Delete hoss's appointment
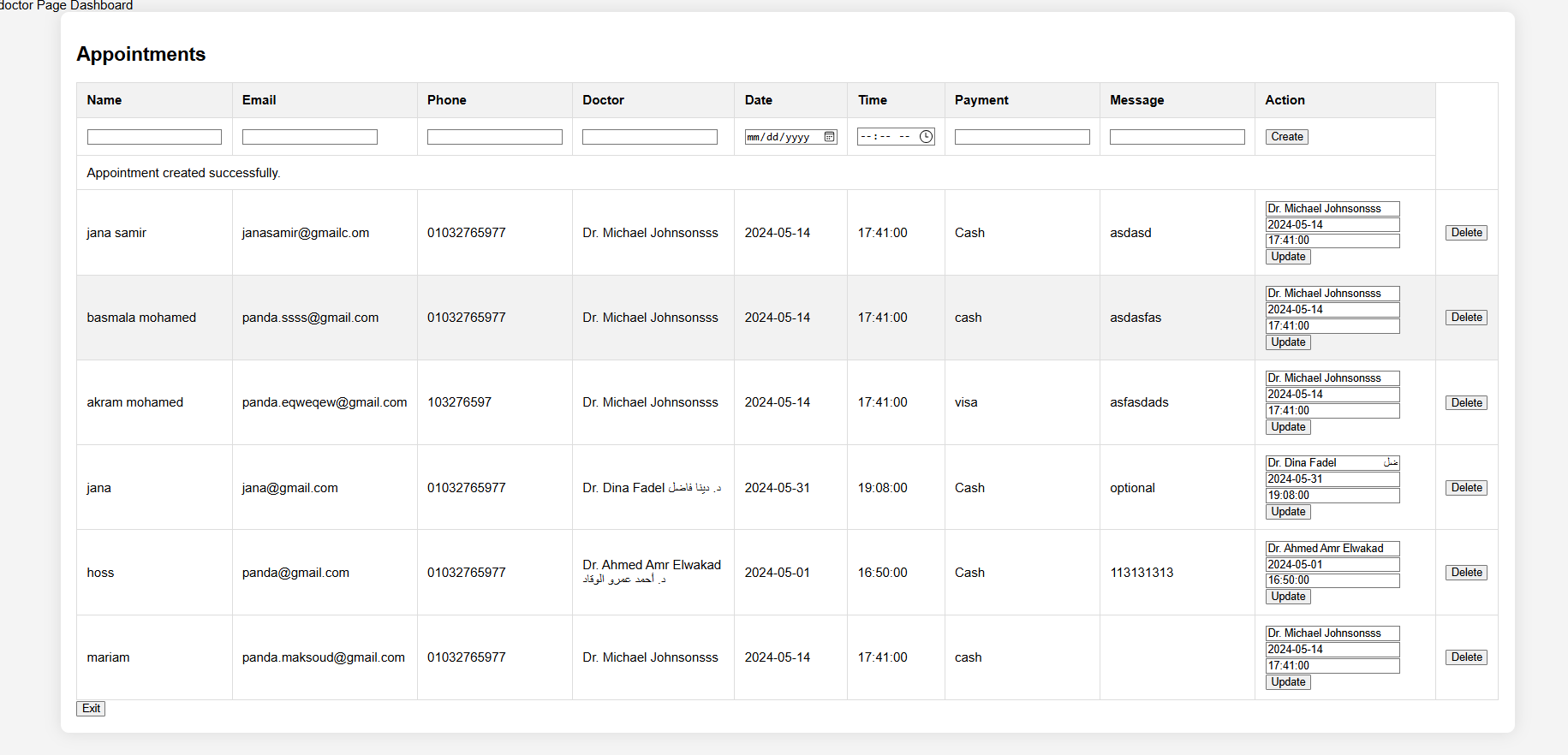Screen dimensions: 1568x755 click(x=1466, y=573)
